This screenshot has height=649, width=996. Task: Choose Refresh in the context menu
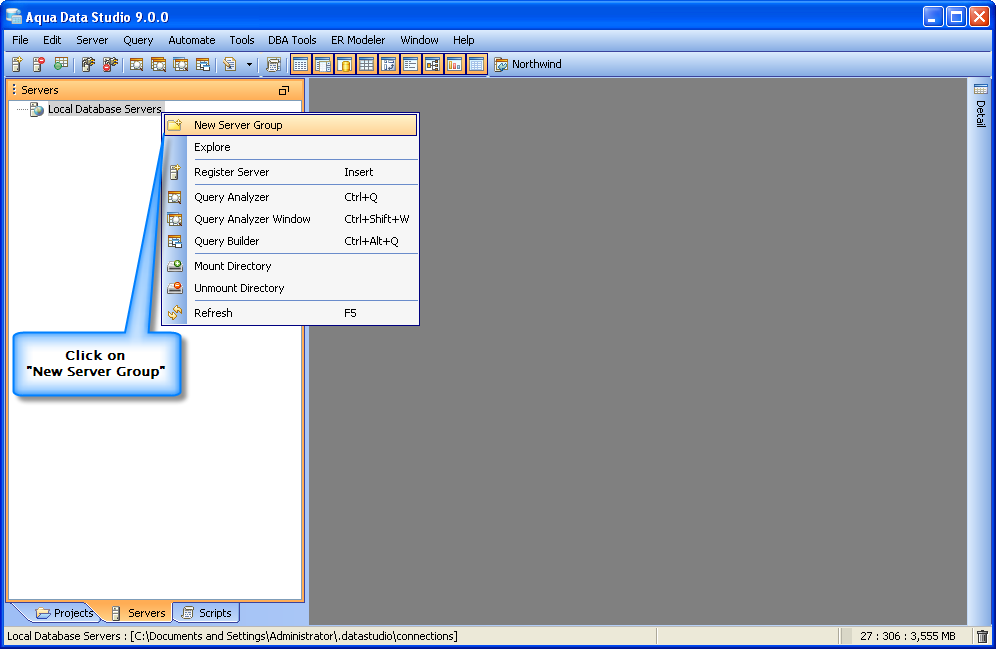(x=291, y=313)
